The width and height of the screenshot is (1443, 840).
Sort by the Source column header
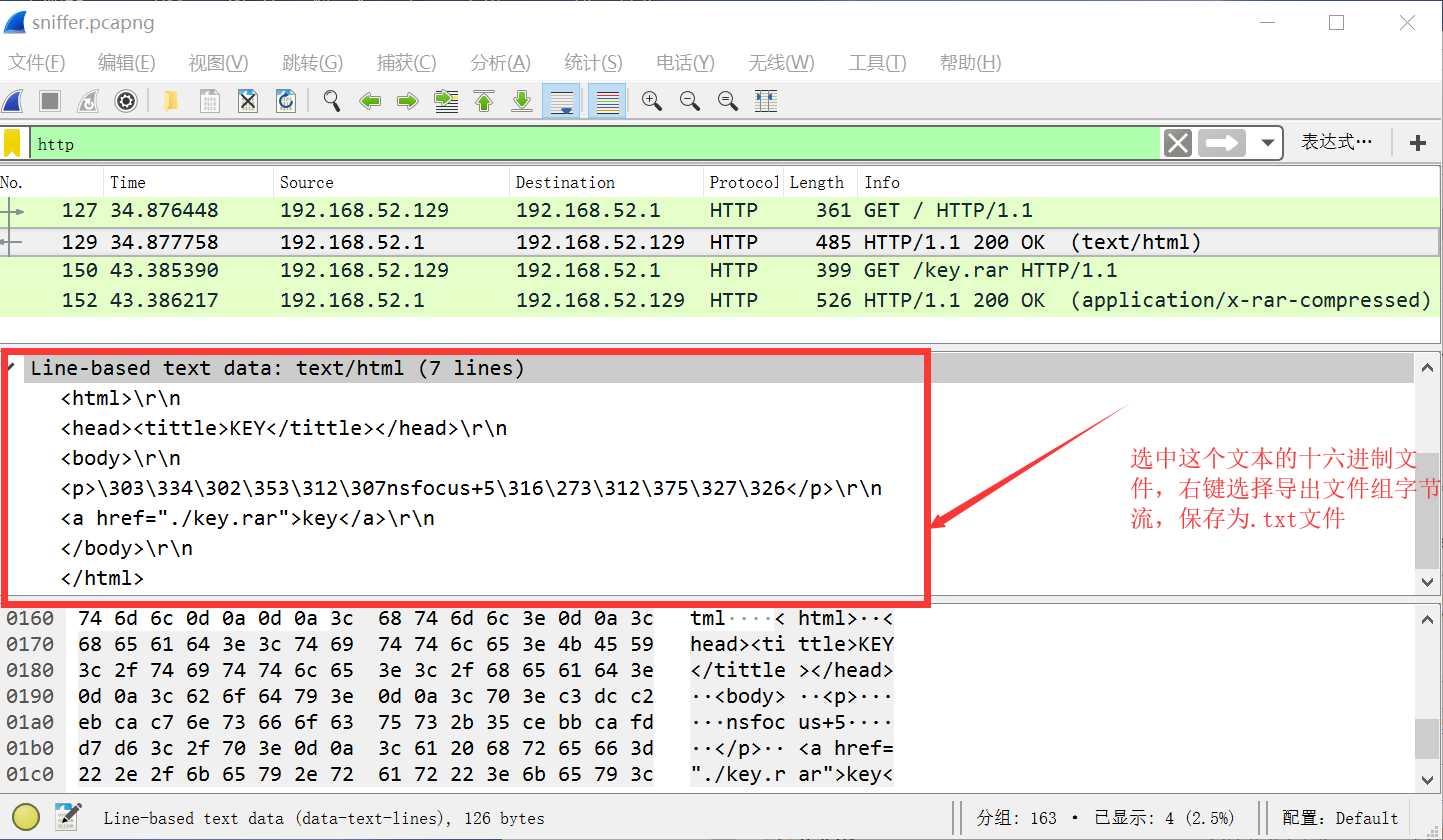pyautogui.click(x=391, y=182)
